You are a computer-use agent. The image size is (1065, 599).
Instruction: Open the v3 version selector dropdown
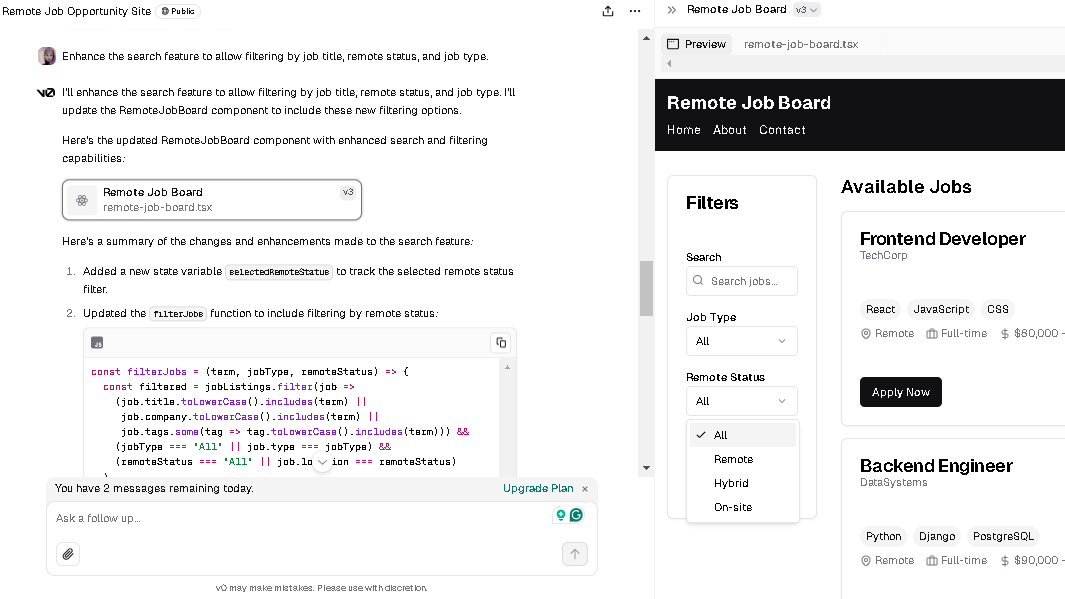click(806, 10)
